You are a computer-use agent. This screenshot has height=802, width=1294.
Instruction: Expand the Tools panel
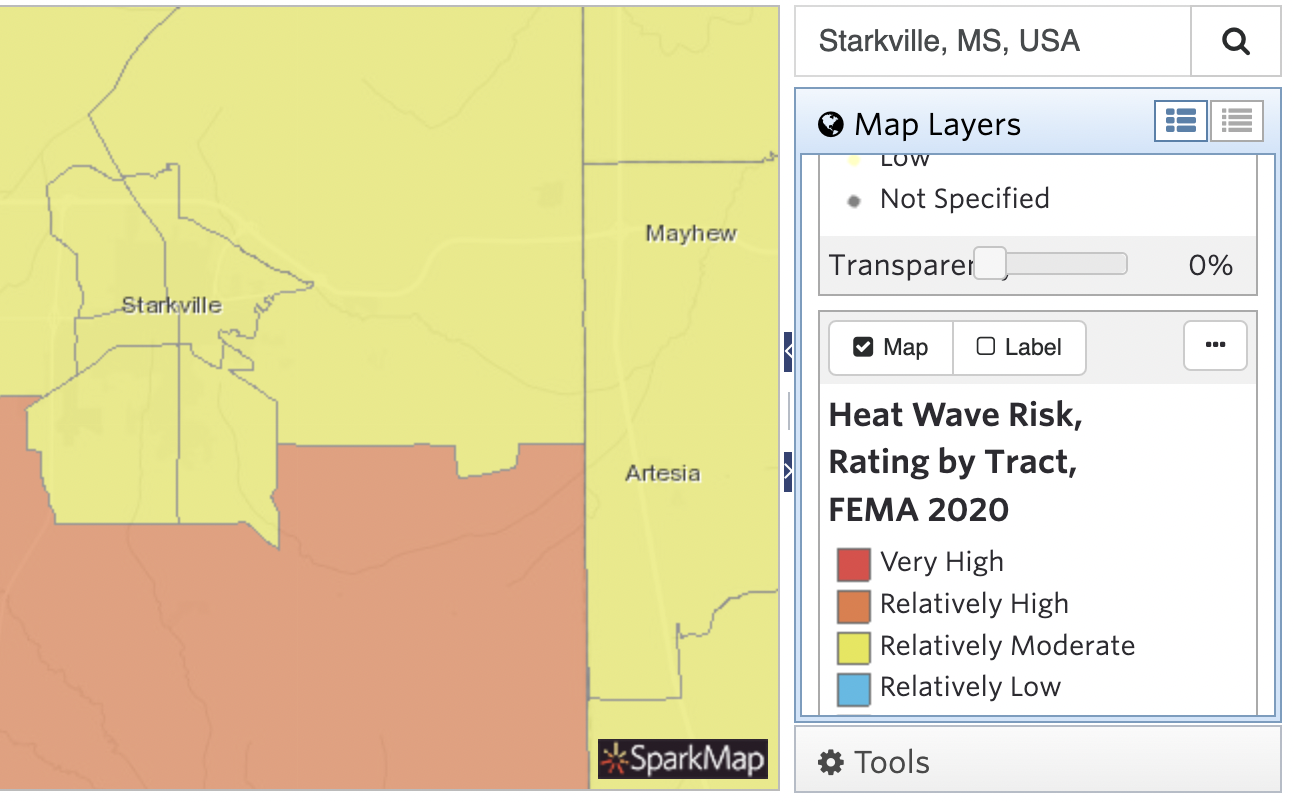(1036, 762)
